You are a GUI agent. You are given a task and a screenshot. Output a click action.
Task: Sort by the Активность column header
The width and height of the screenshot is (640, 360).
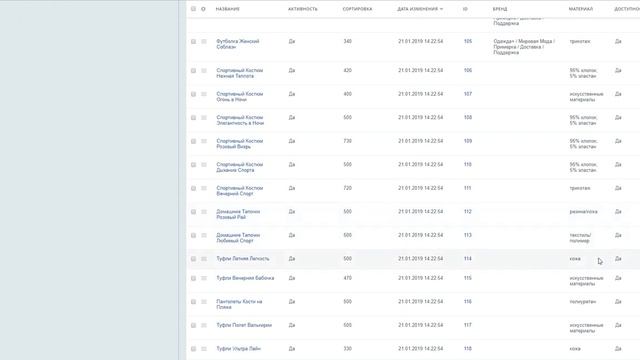[x=303, y=9]
